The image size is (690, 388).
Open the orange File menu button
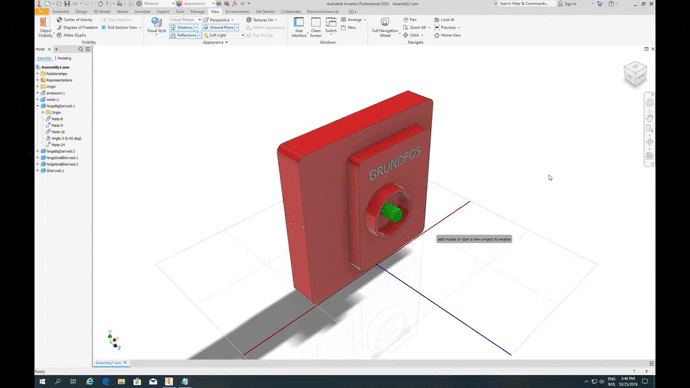pos(42,11)
